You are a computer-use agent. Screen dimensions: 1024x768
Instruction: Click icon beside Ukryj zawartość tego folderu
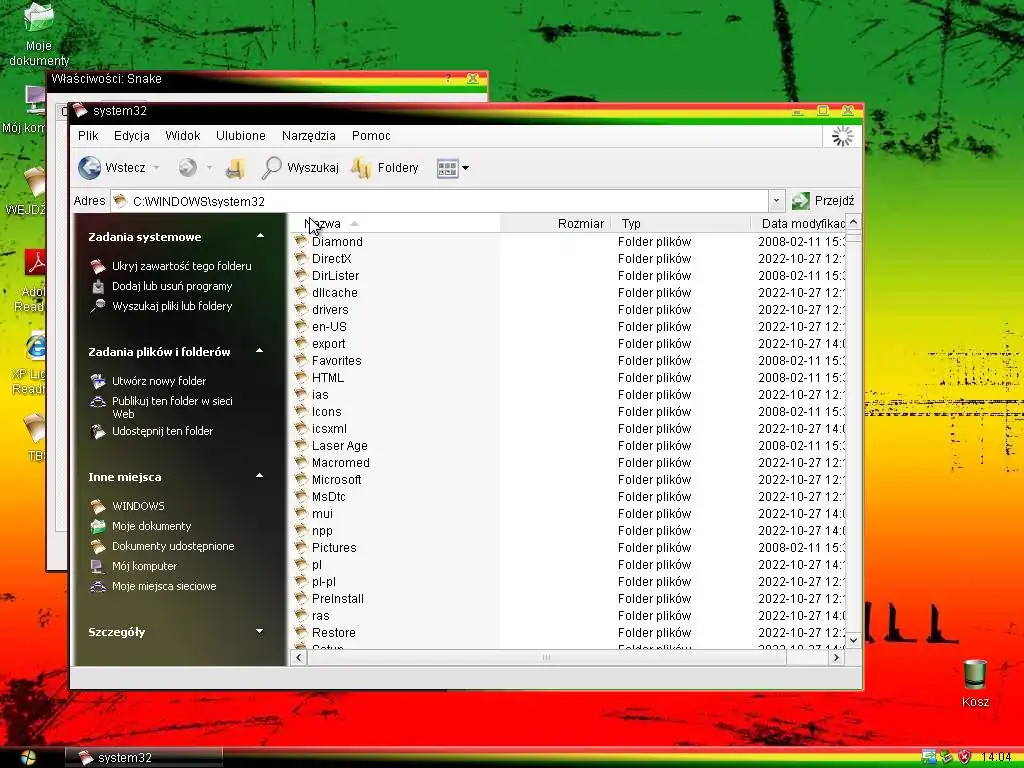click(98, 266)
